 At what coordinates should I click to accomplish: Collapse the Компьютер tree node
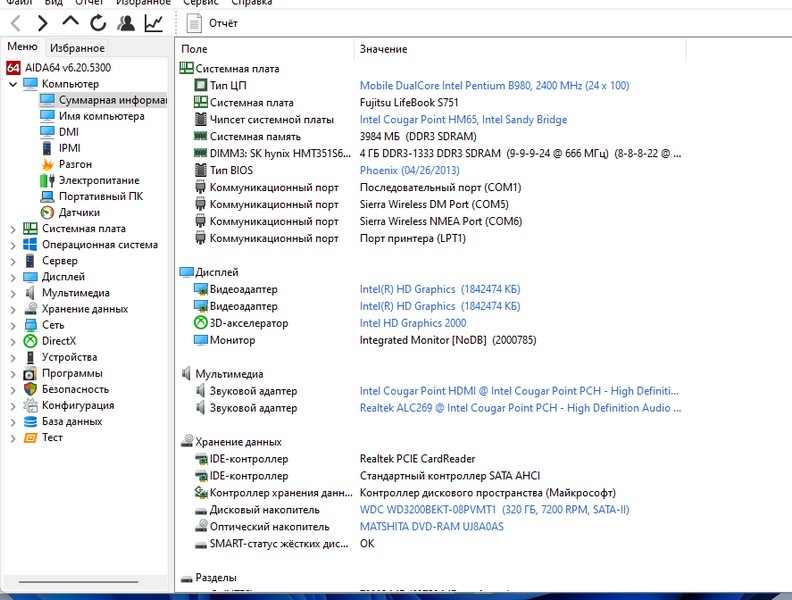(13, 84)
